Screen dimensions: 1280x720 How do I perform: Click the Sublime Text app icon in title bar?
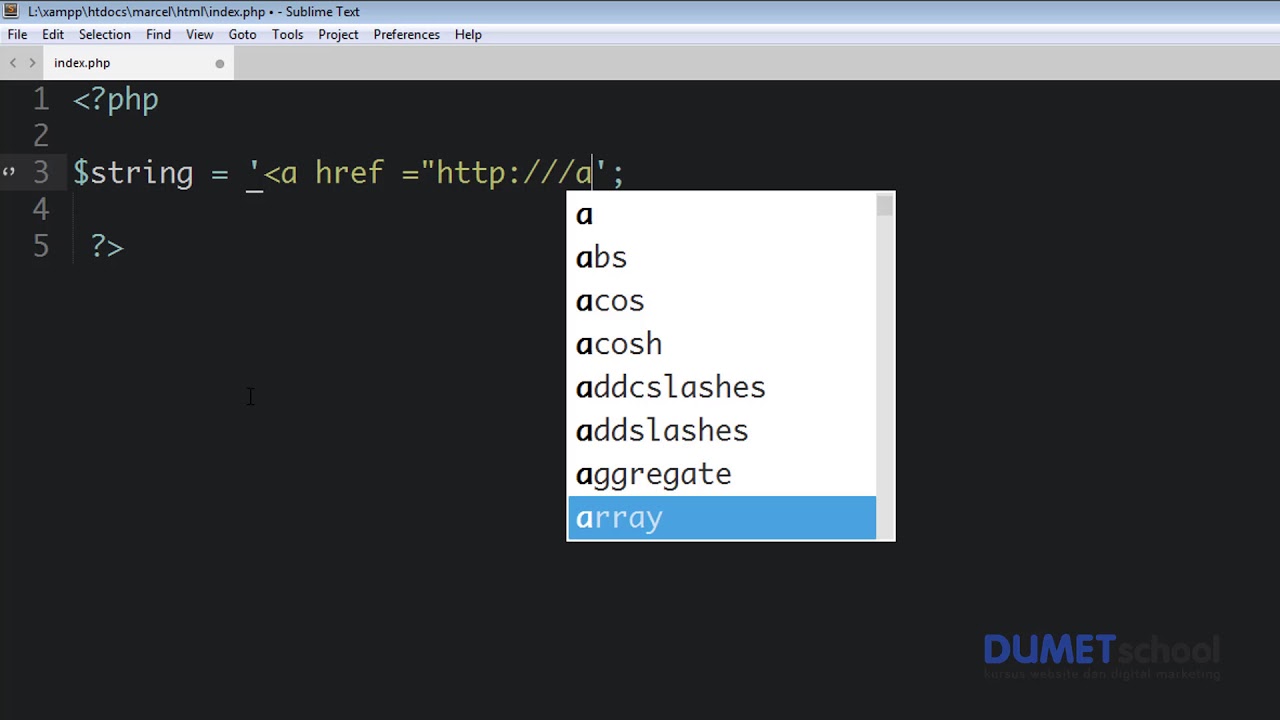coord(12,11)
